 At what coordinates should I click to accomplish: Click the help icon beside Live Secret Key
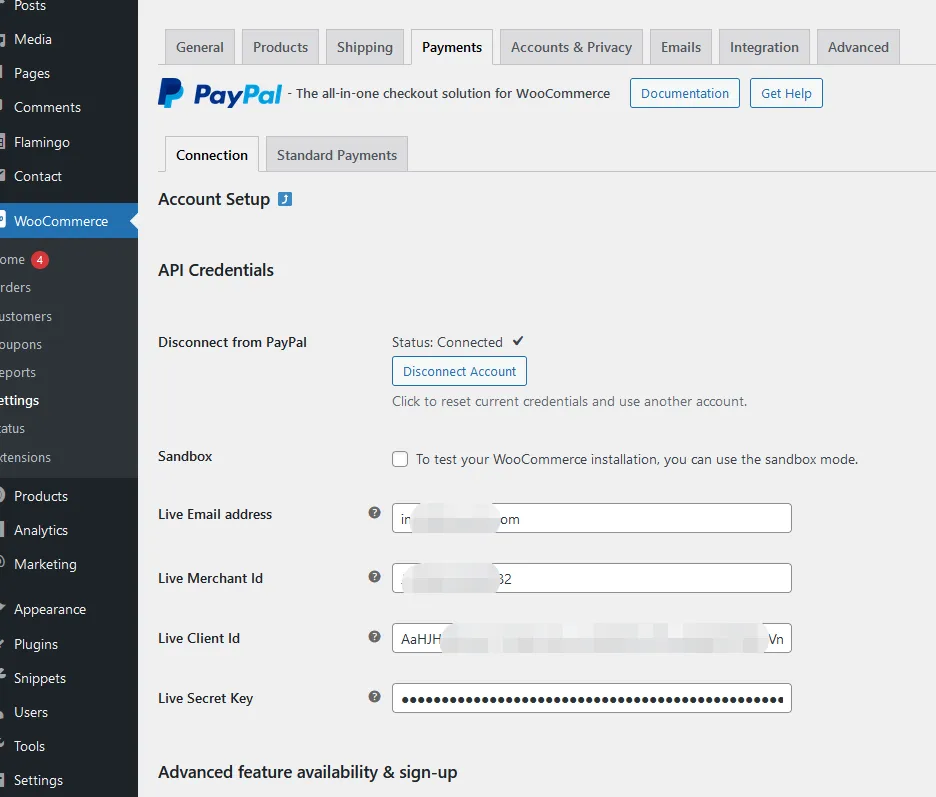point(375,697)
